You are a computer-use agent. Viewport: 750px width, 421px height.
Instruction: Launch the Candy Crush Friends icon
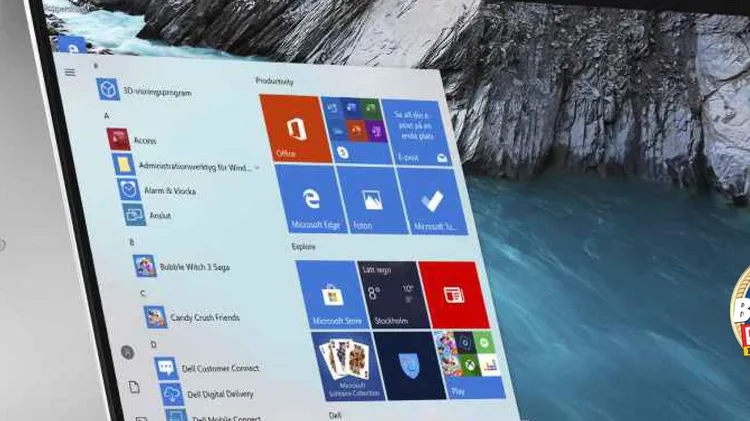(155, 317)
